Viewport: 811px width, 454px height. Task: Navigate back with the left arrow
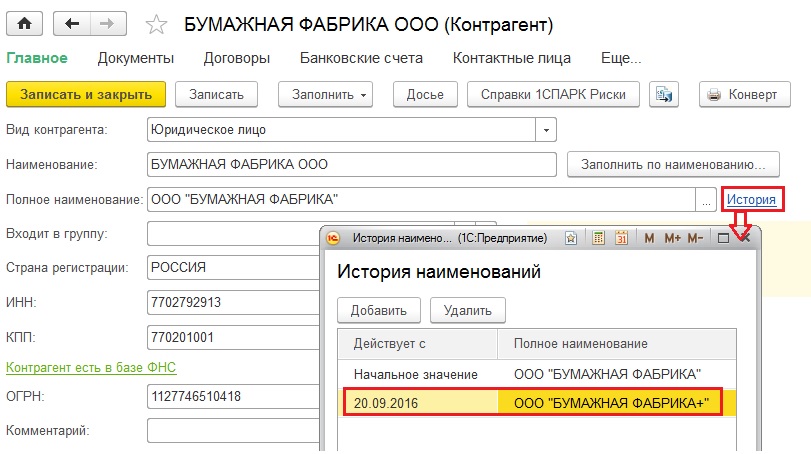click(x=72, y=24)
